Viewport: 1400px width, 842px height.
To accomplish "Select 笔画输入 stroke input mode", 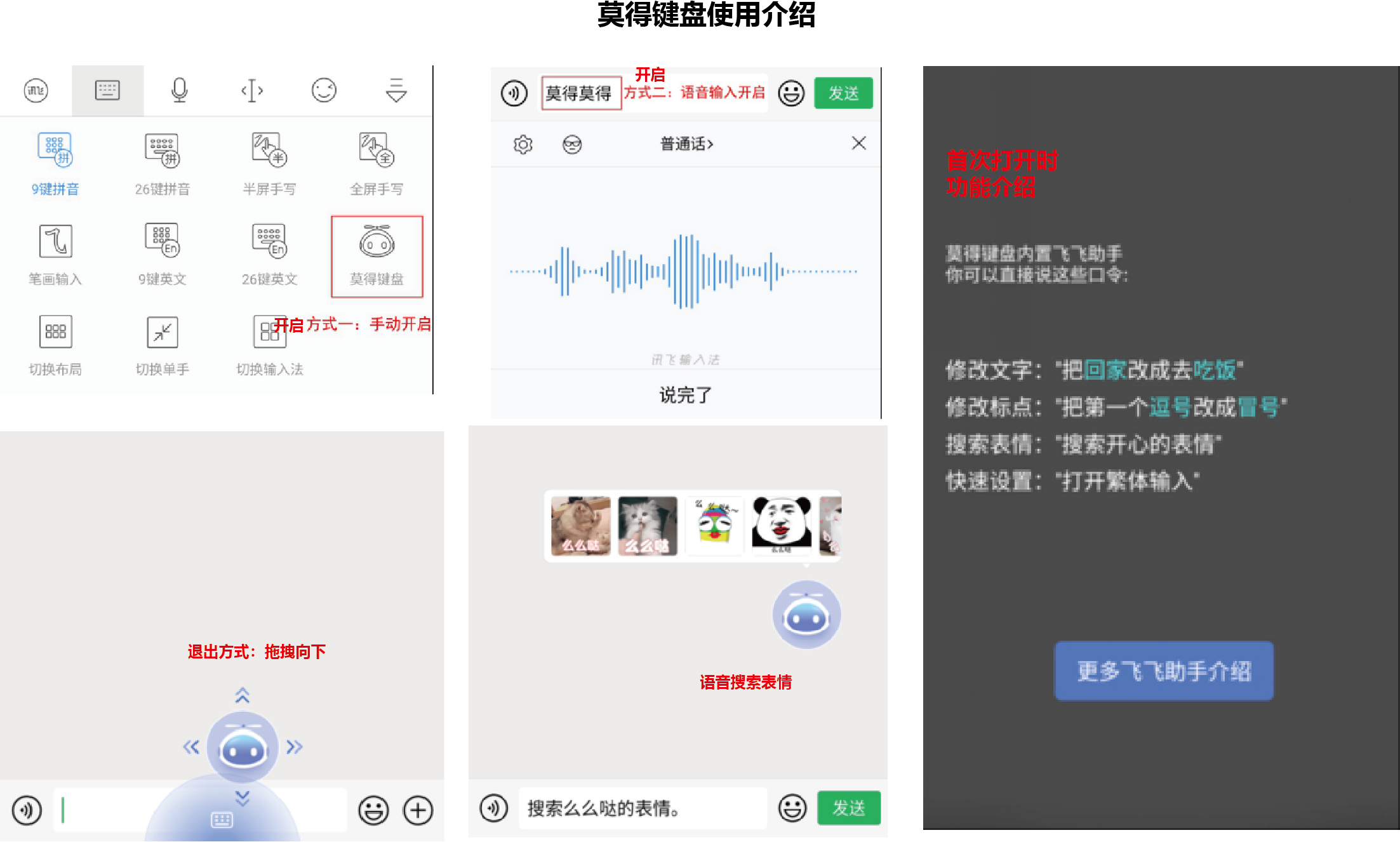I will tap(55, 255).
